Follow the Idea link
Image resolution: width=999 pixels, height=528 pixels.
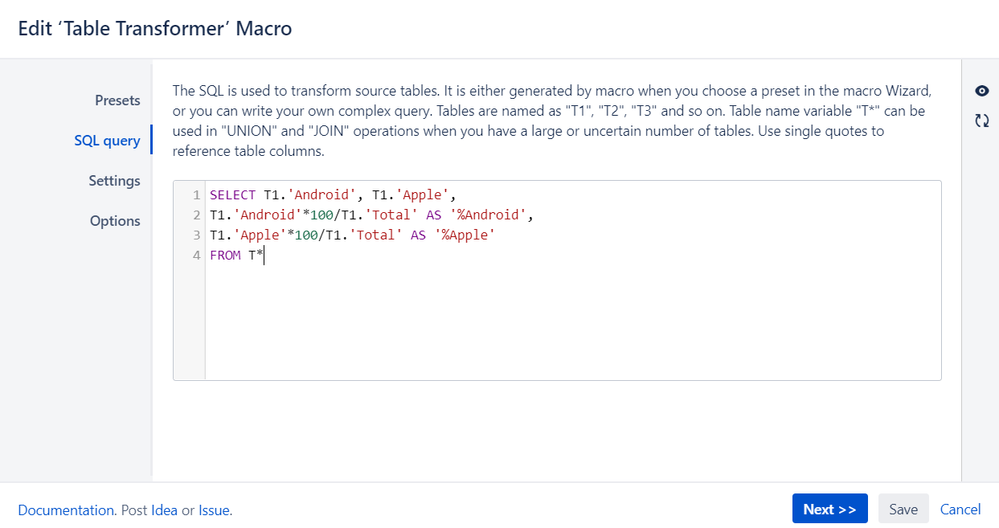tap(164, 510)
